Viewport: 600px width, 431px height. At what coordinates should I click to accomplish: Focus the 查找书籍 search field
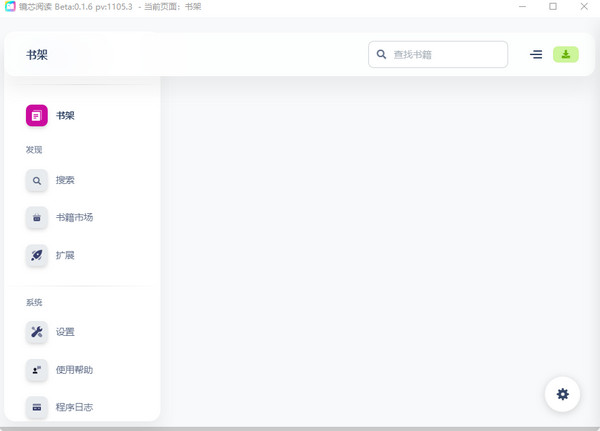click(x=447, y=54)
